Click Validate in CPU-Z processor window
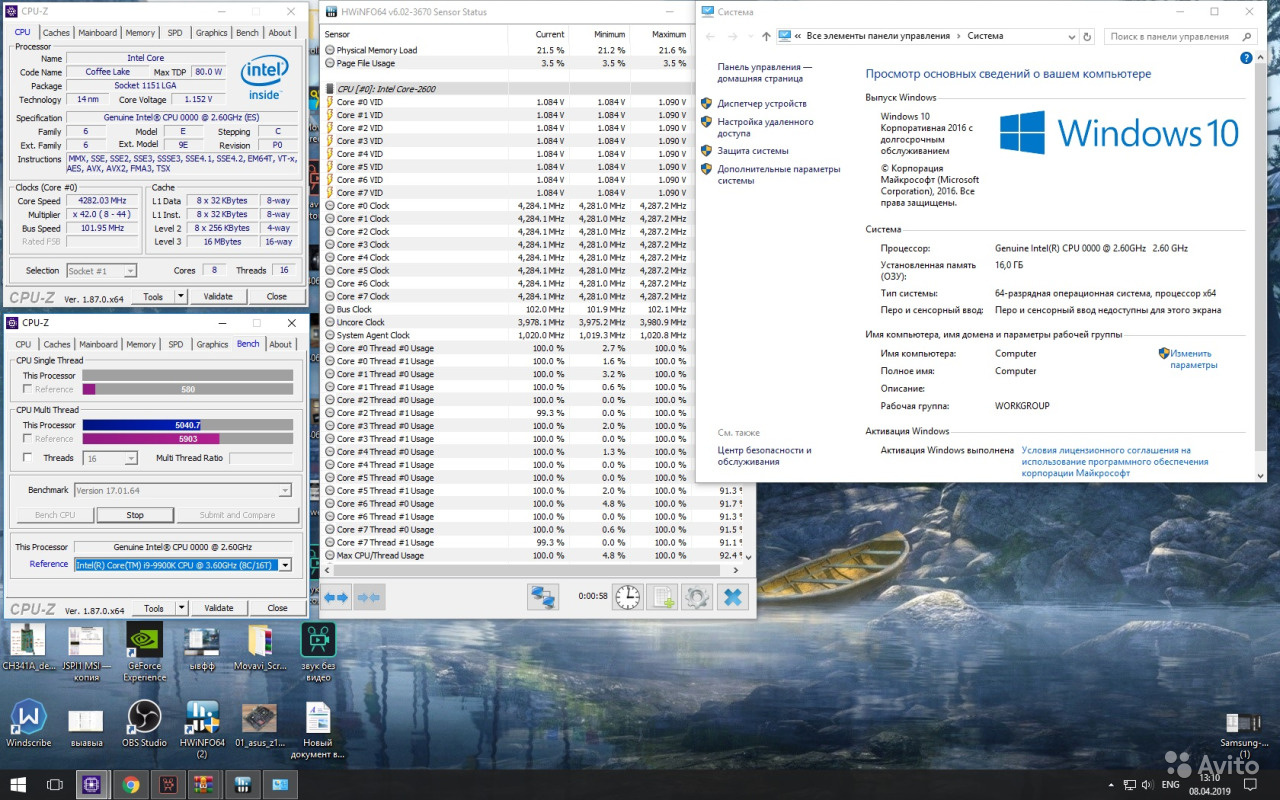 (x=218, y=296)
